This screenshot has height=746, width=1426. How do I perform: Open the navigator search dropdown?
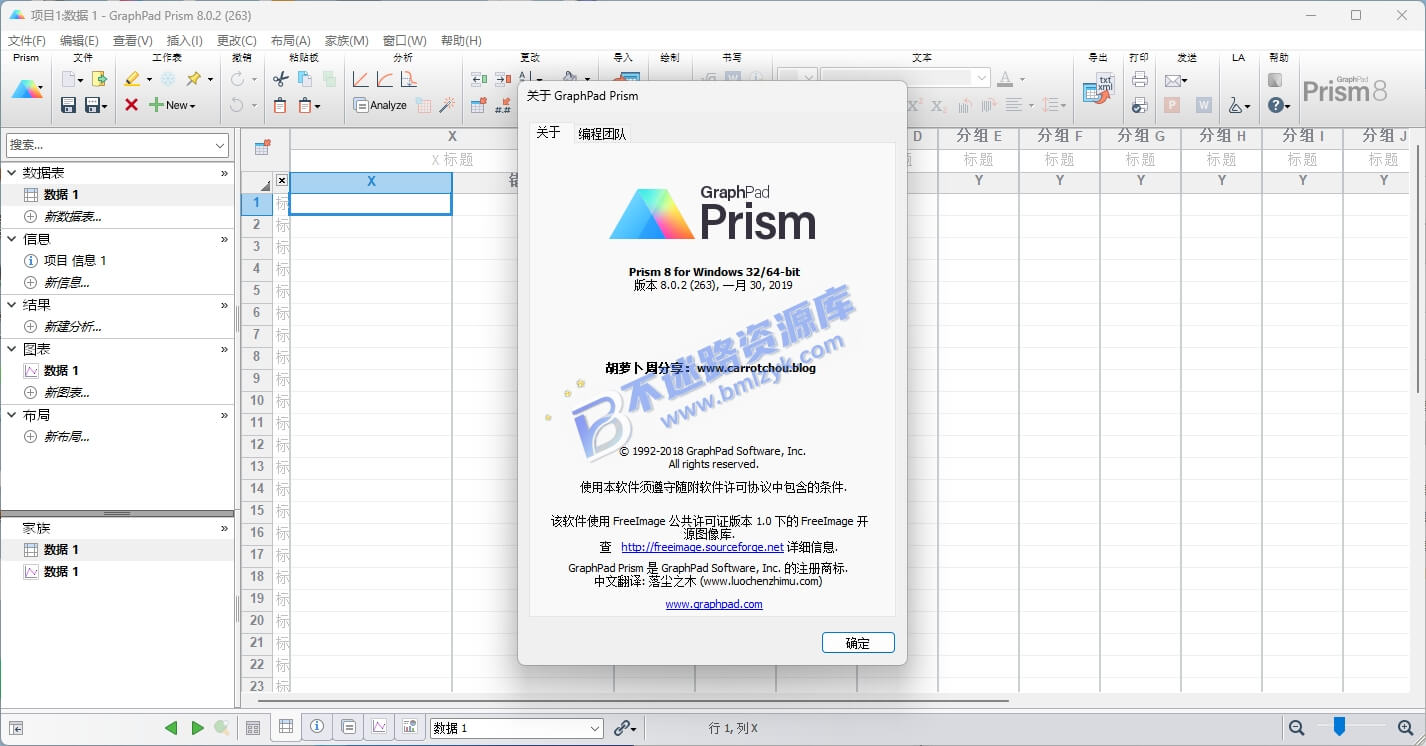tap(220, 145)
